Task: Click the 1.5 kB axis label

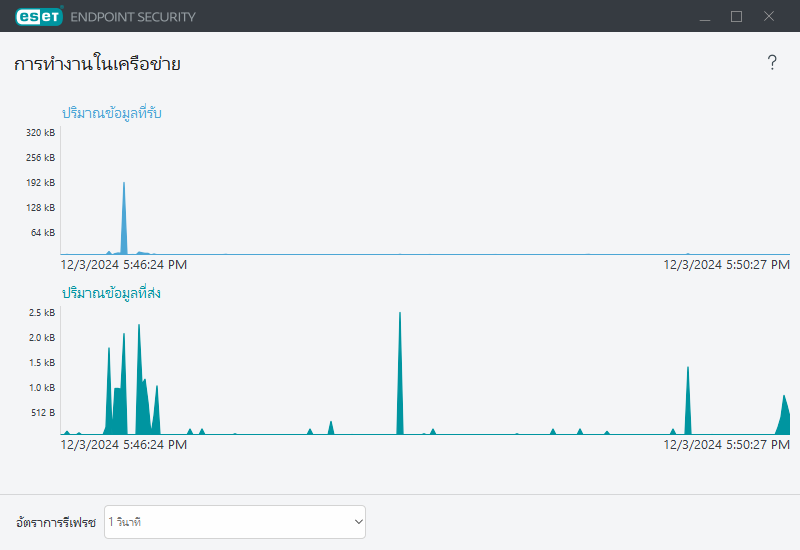Action: point(42,363)
